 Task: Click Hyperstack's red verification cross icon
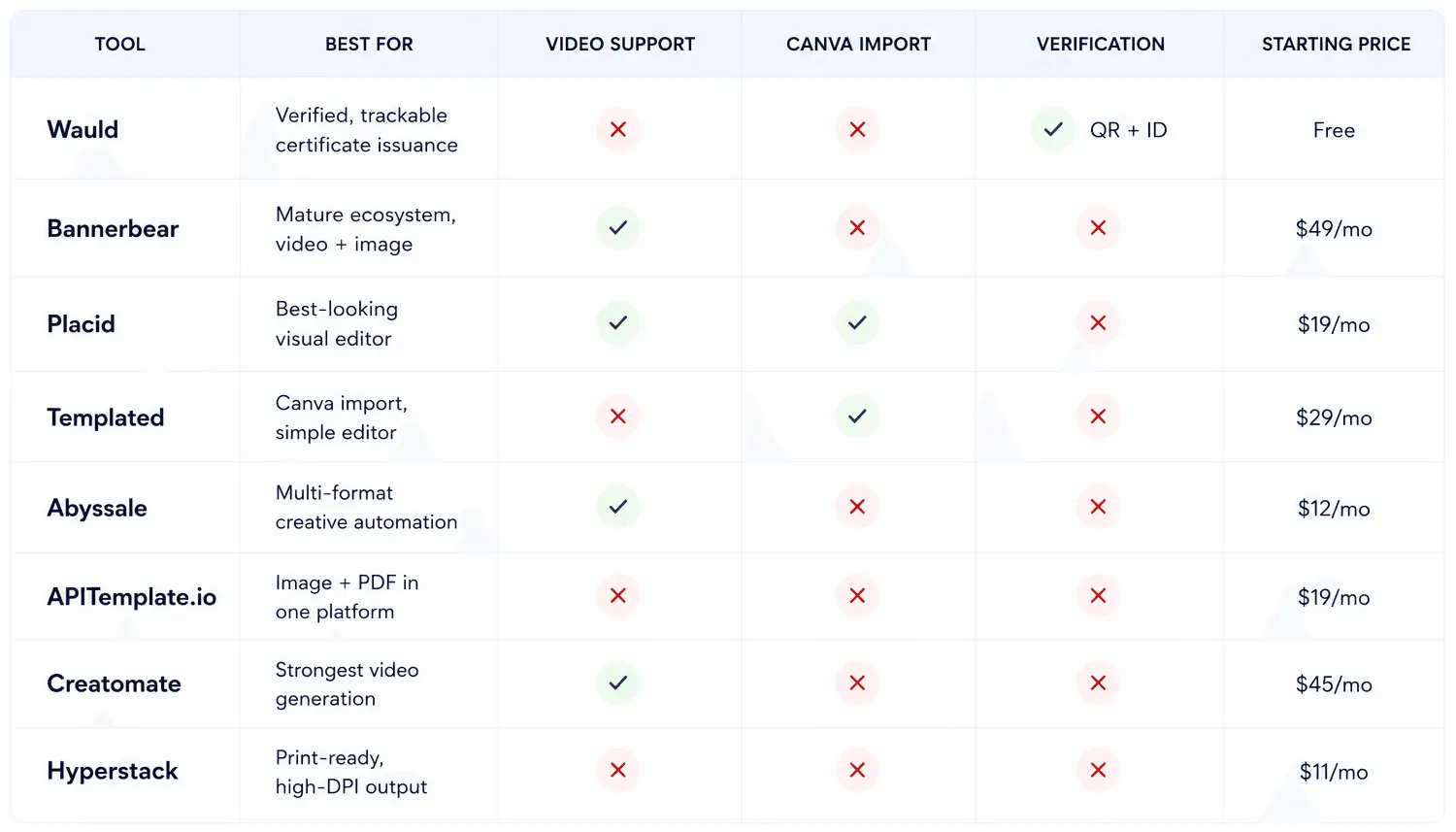[1098, 770]
